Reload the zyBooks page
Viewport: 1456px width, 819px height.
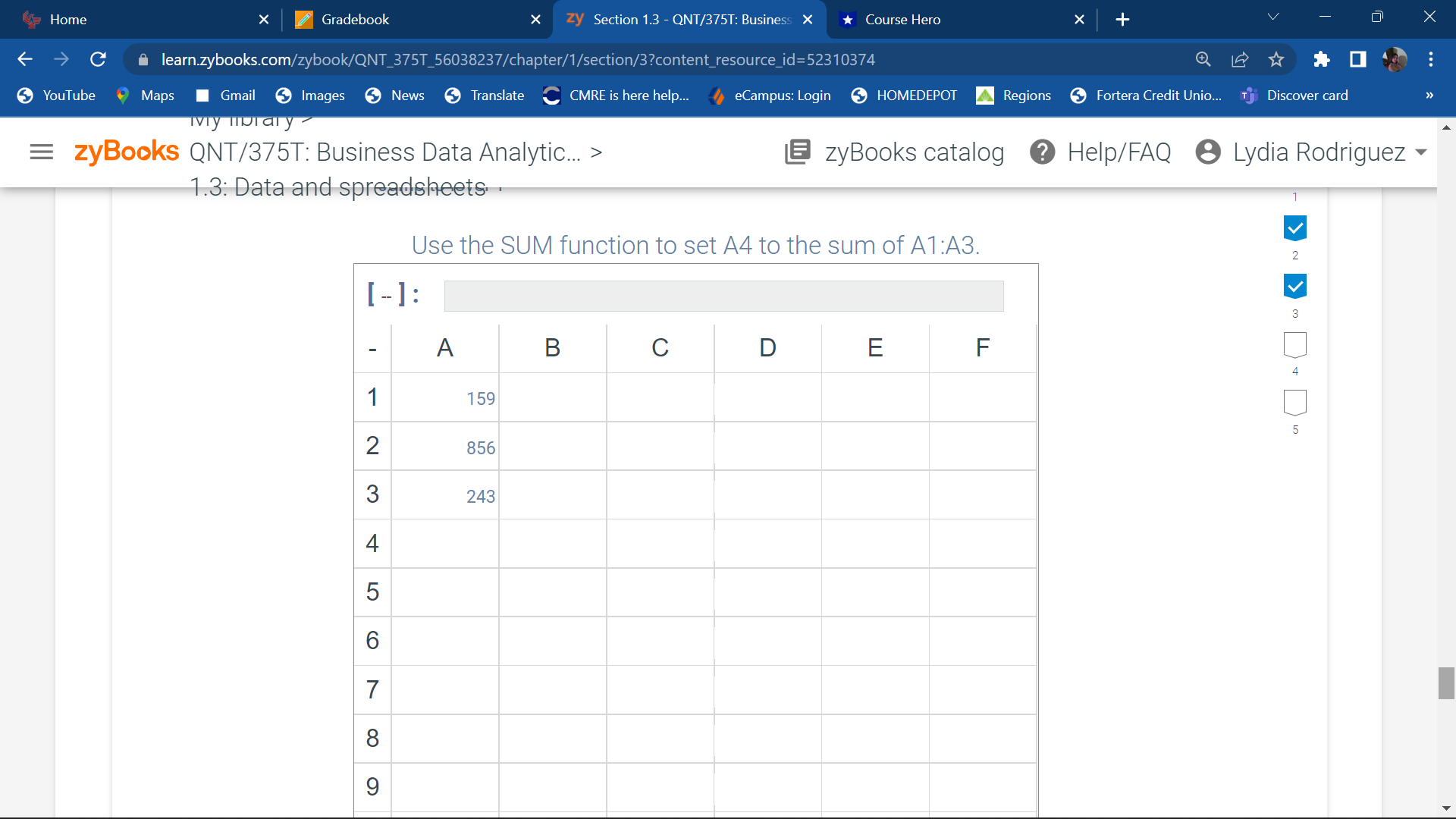pyautogui.click(x=98, y=59)
